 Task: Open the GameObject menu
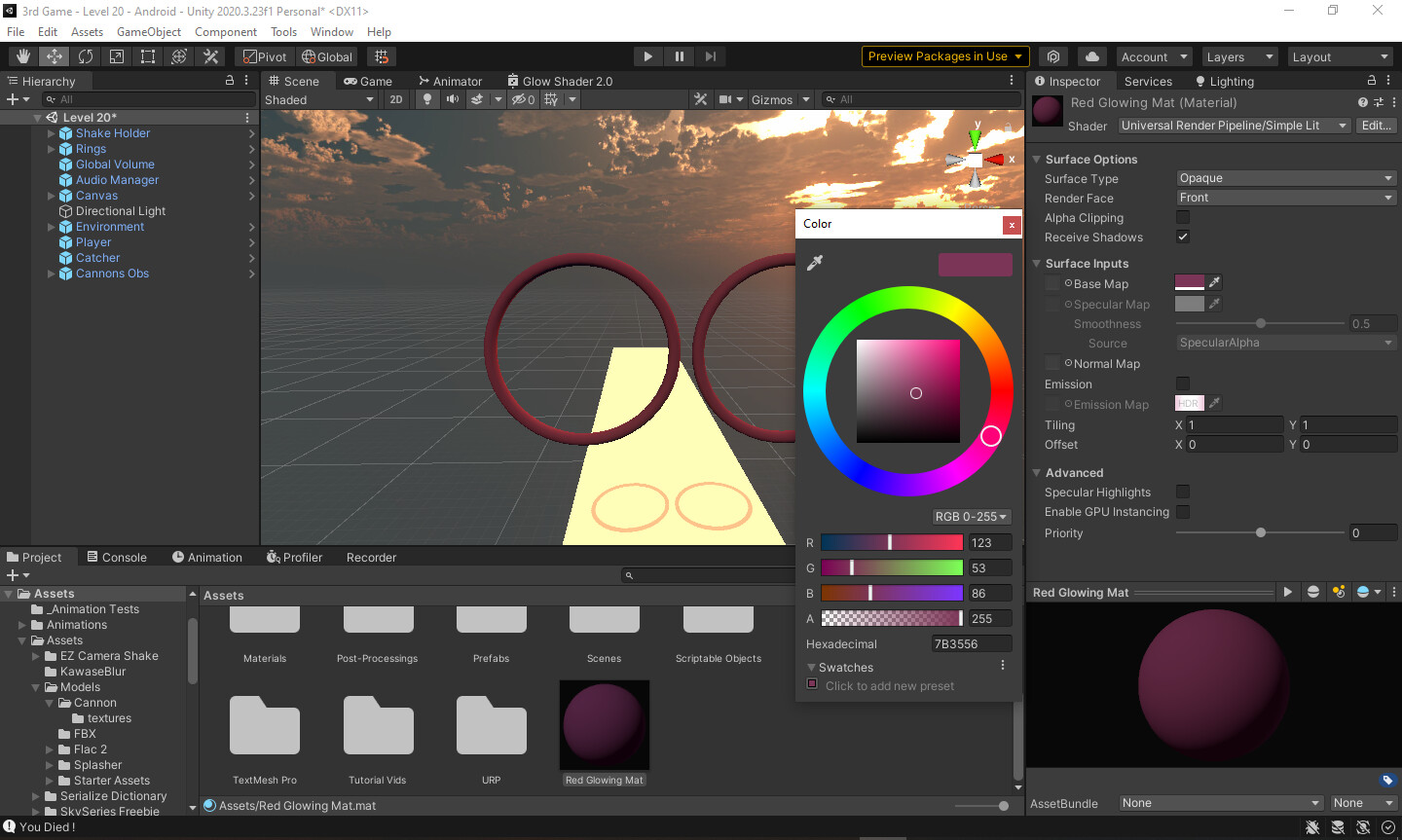(x=148, y=31)
